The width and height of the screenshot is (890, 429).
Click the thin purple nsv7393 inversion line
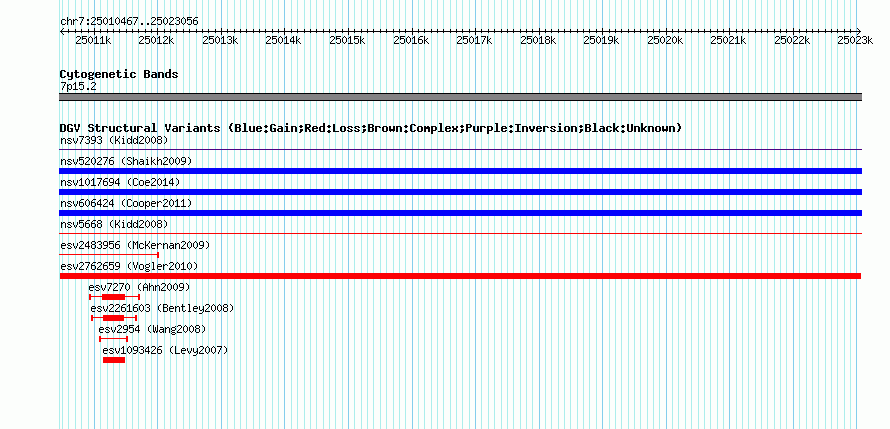[x=460, y=150]
